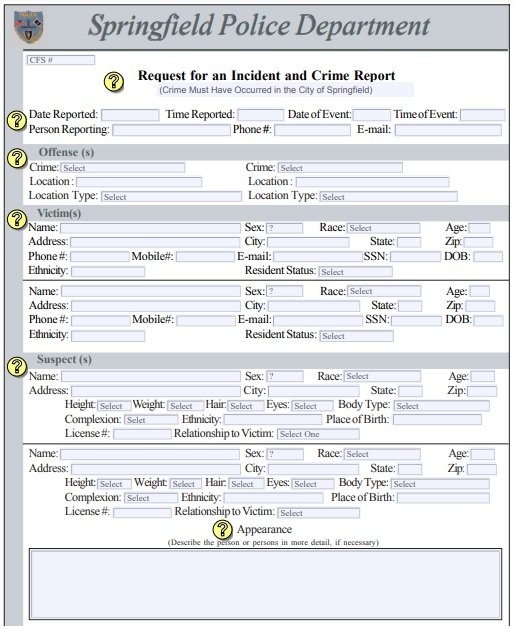Image resolution: width=515 pixels, height=629 pixels.
Task: Open the help icon for Offense(s) section
Action: [17, 158]
